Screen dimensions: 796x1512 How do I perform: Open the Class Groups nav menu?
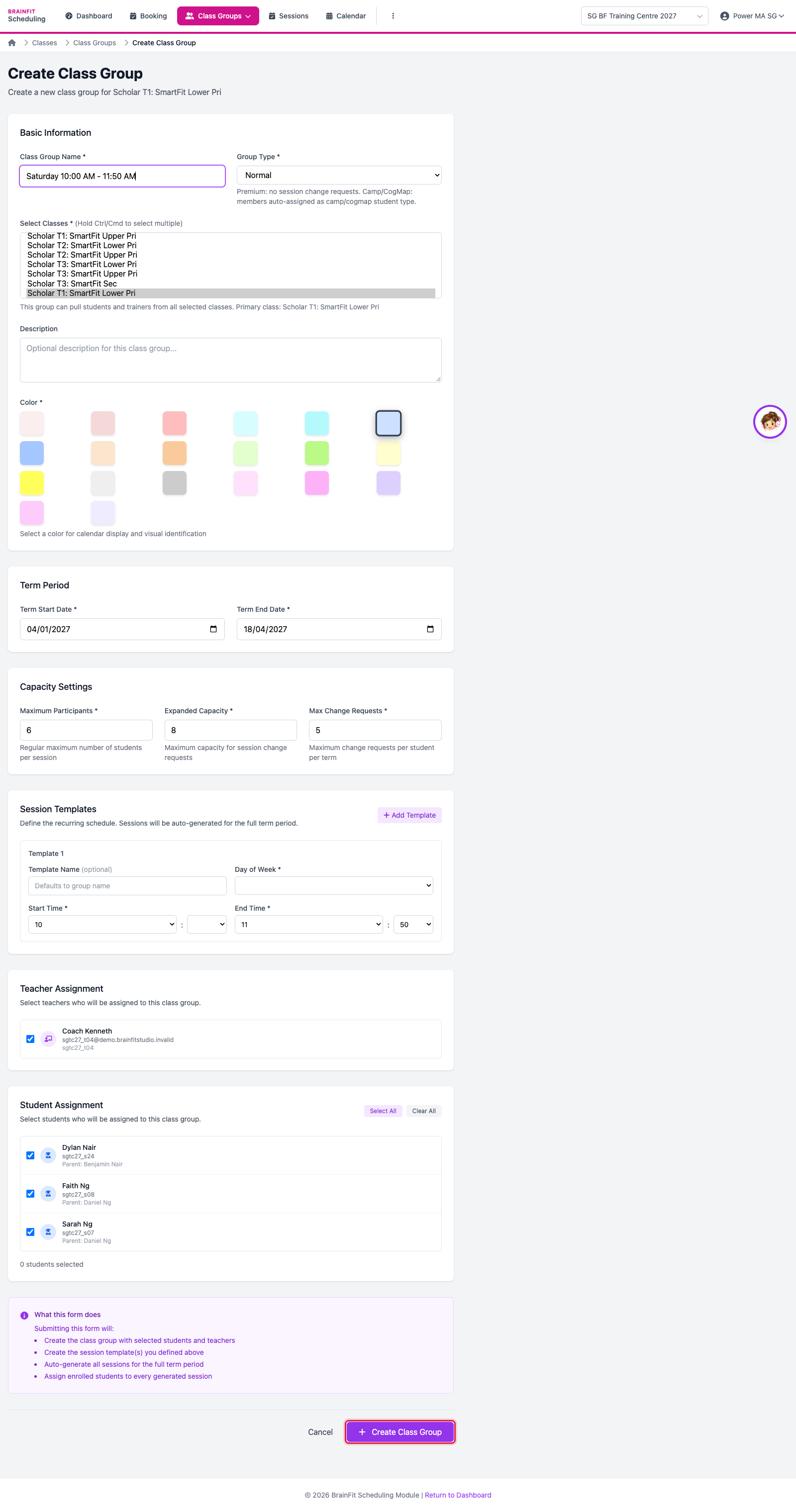pyautogui.click(x=218, y=16)
